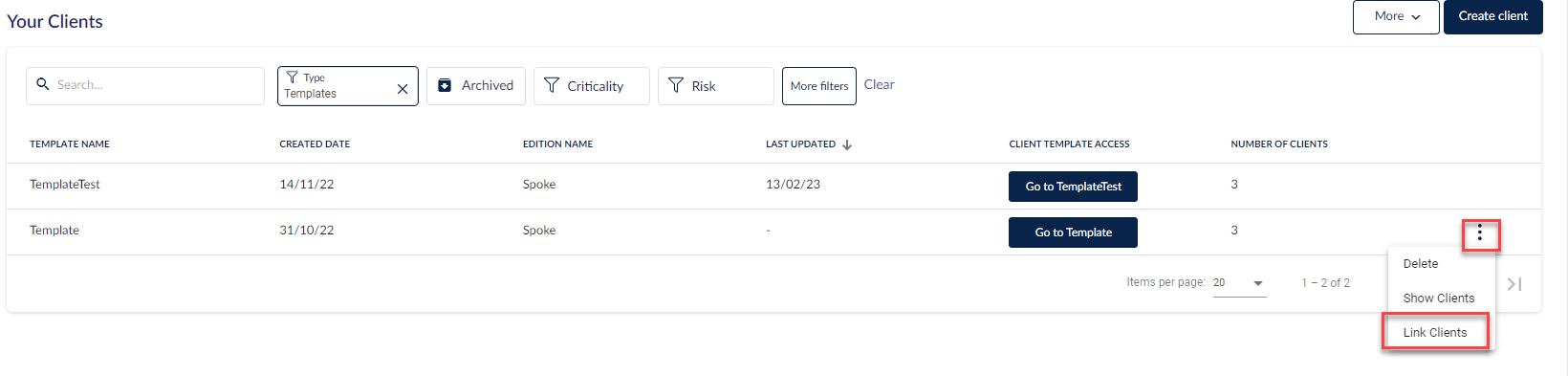Select Link Clients from the context menu
The image size is (1568, 376).
click(1436, 332)
